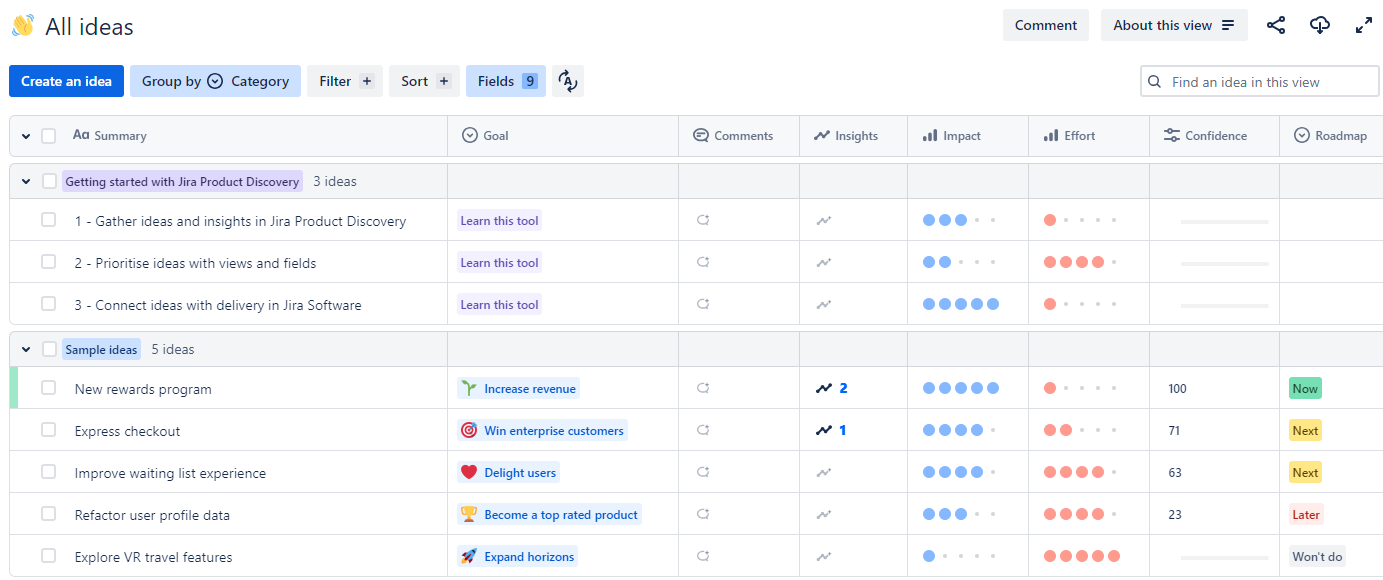Select the checkbox on the Sample ideas group row

48,348
